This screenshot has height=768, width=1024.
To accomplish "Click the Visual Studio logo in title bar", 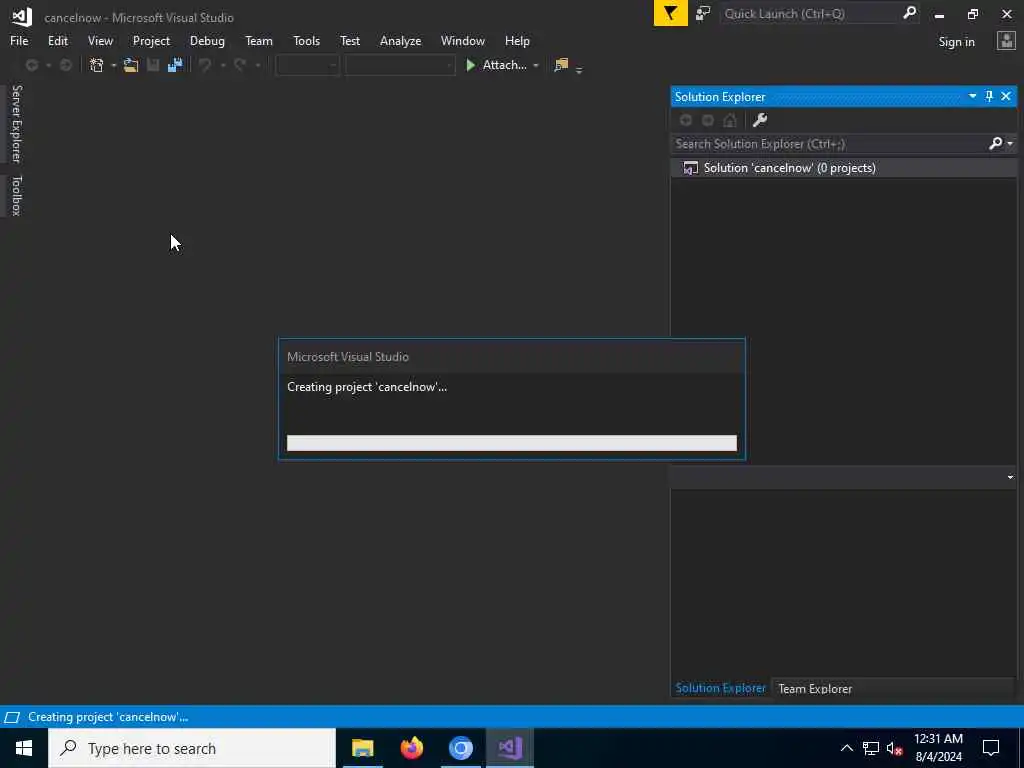I will coord(22,17).
